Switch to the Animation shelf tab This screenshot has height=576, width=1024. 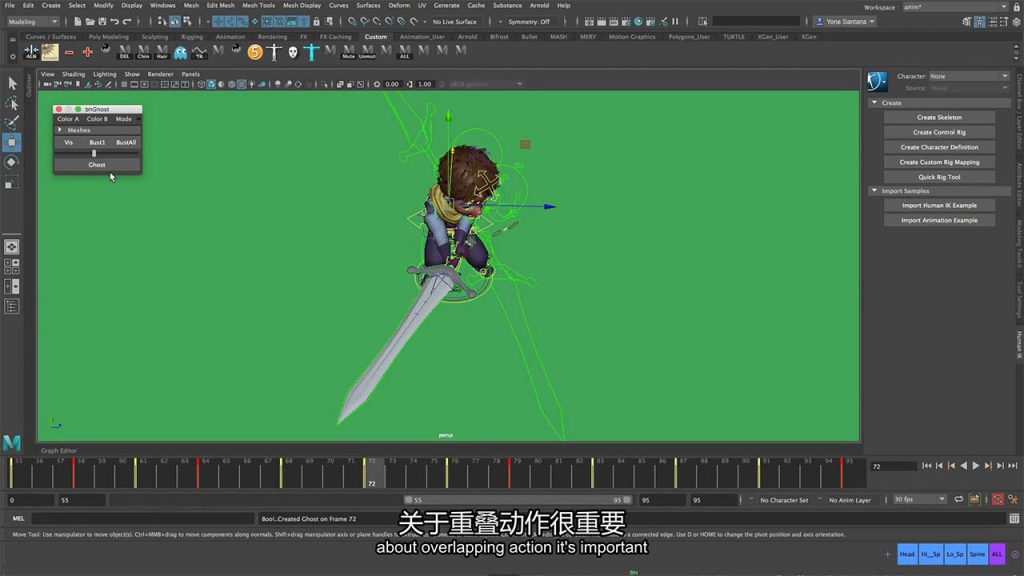[230, 37]
